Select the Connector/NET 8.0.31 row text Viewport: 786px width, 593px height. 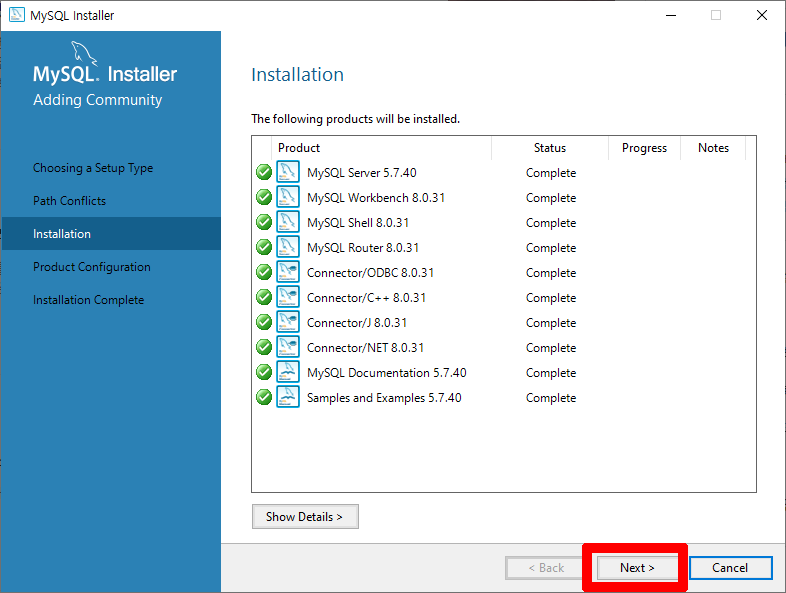pos(365,348)
